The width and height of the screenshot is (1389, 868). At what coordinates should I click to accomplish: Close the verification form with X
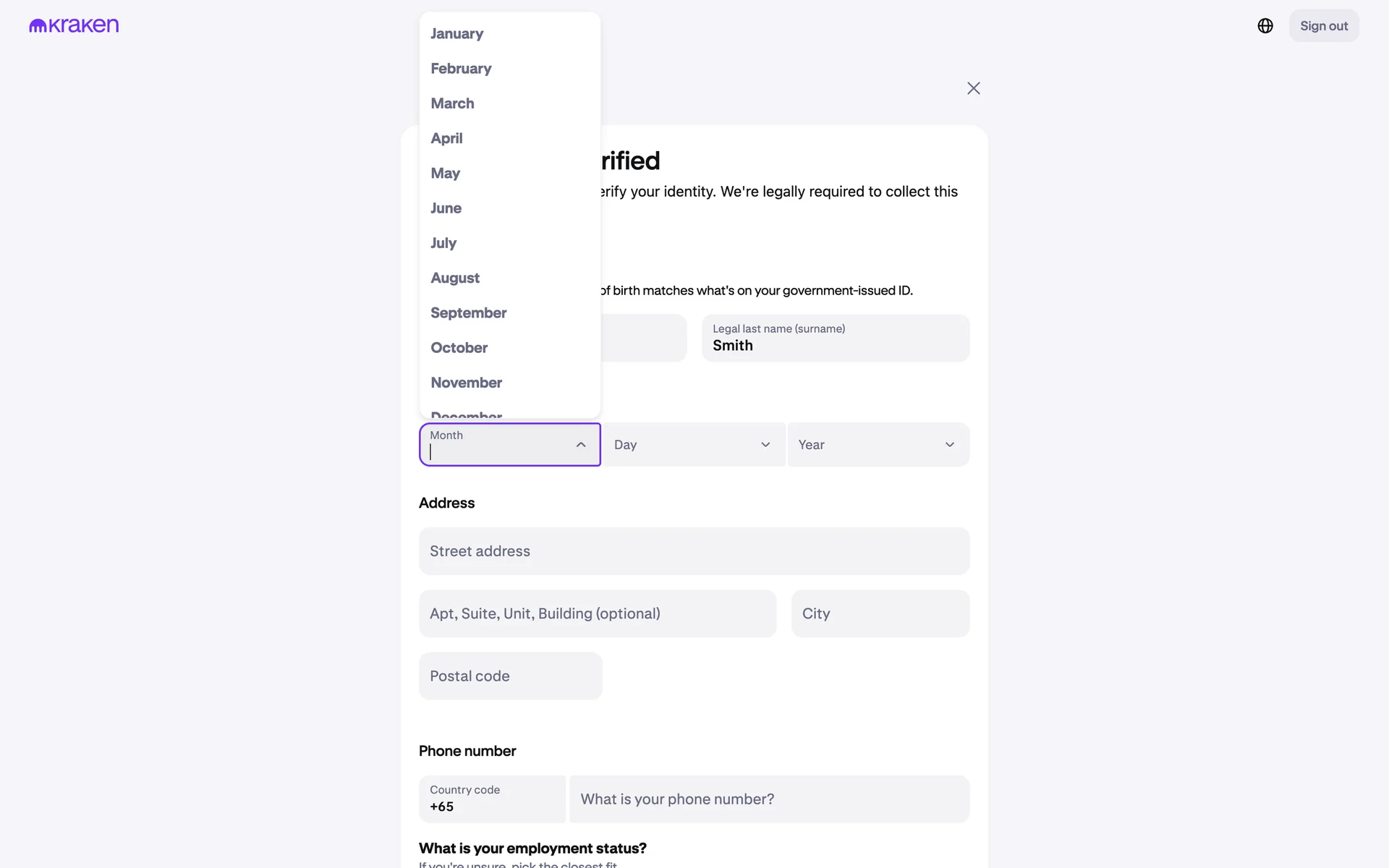coord(973,88)
